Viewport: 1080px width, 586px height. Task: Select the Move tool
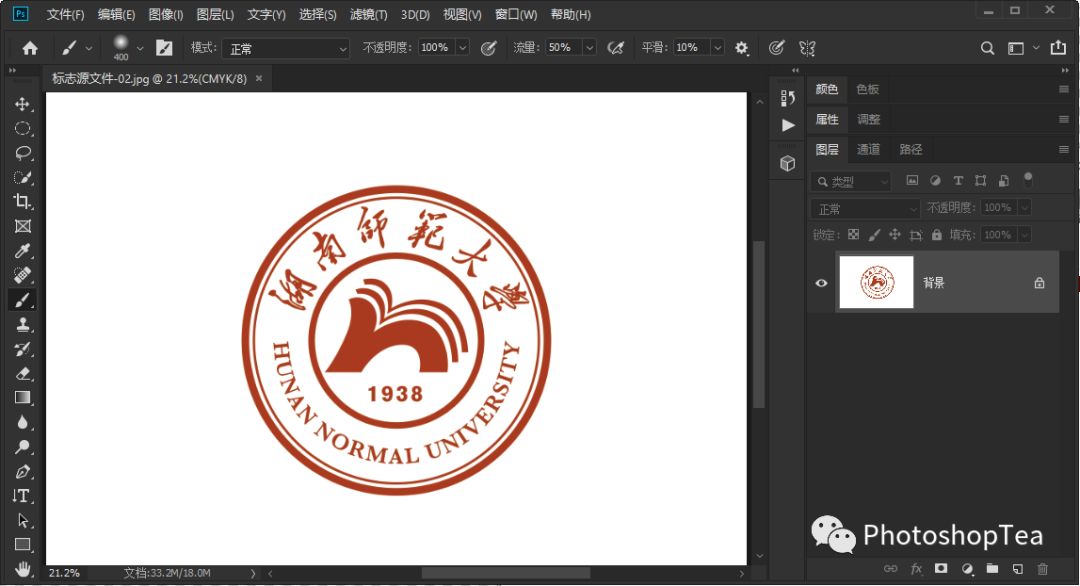point(22,104)
